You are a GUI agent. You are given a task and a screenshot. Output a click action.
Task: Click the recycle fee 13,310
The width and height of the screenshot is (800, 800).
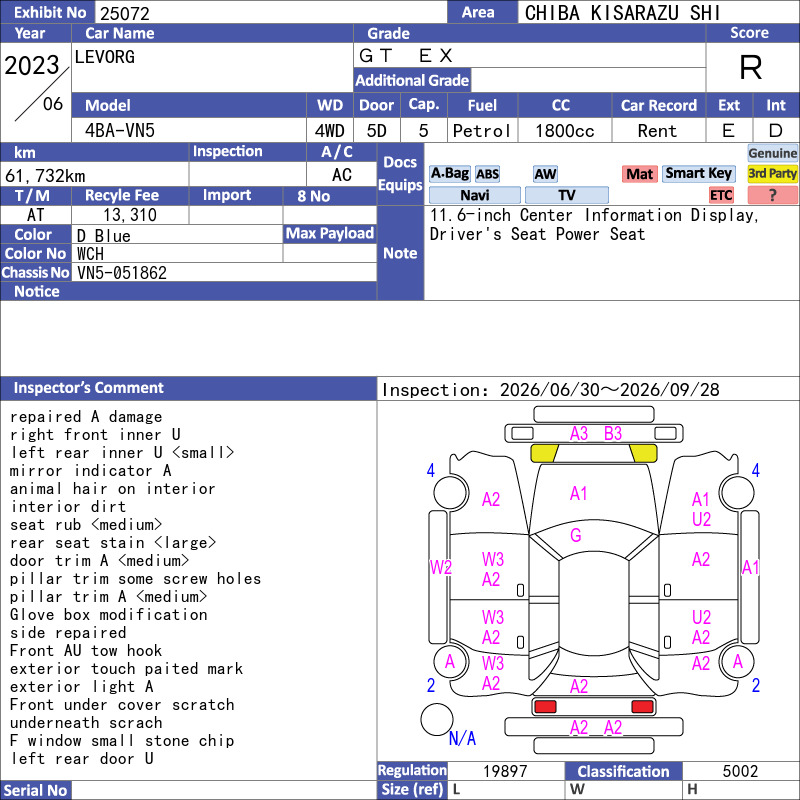[130, 215]
